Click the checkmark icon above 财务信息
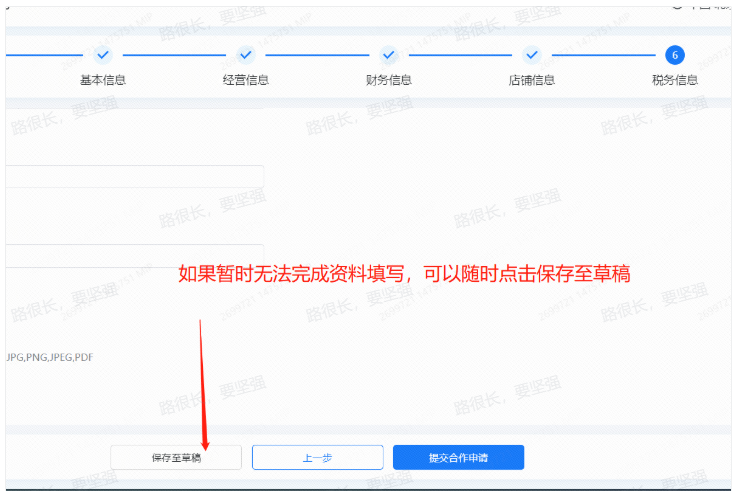This screenshot has width=740, height=504. click(389, 55)
